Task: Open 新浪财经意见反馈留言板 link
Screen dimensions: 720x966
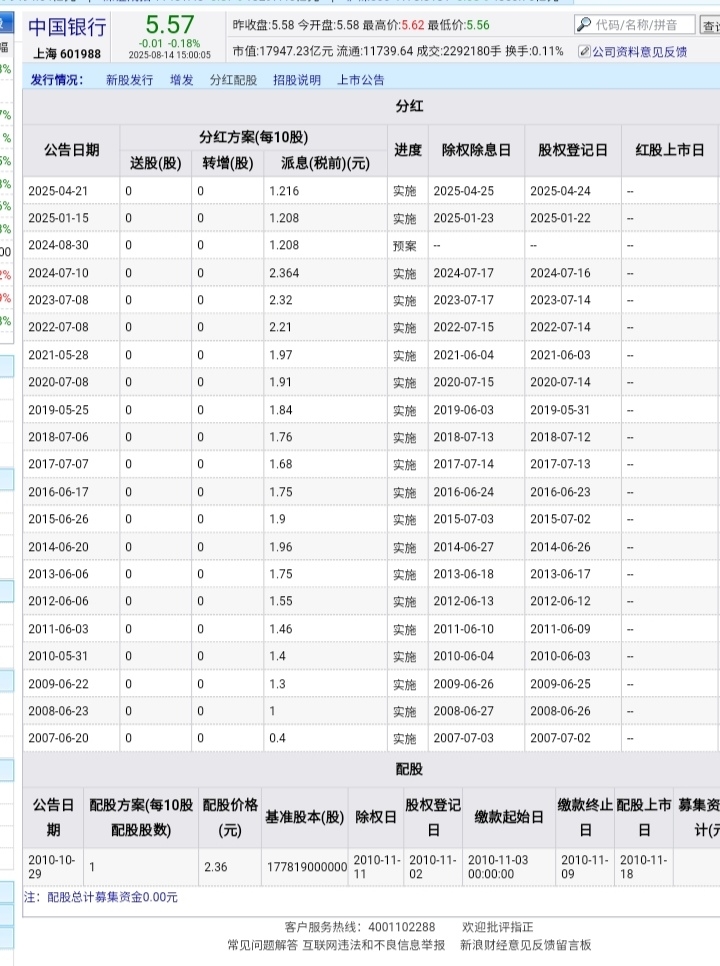Action: 525,944
